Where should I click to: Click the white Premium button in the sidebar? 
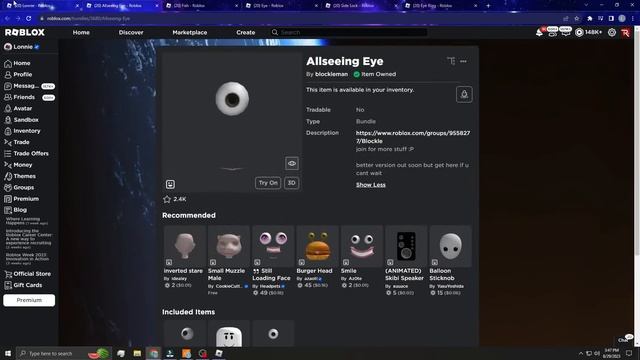tap(29, 300)
